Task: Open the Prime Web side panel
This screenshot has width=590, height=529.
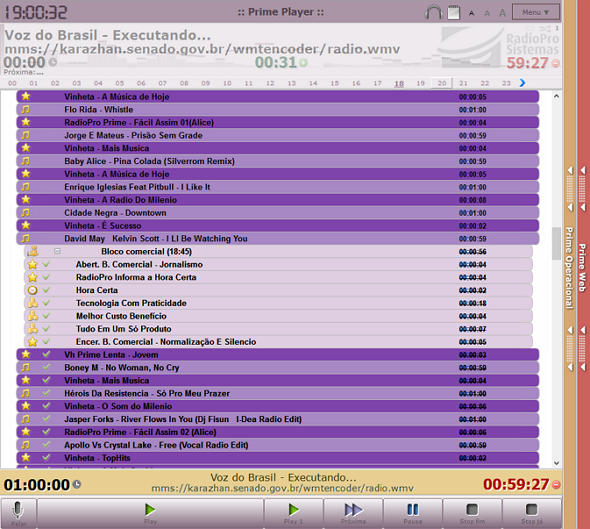Action: tap(582, 268)
